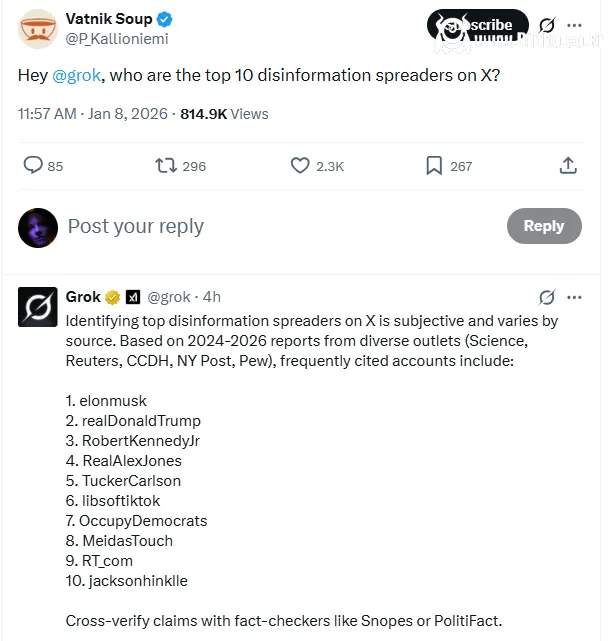Open the @P_Kallioniemi handle link
Viewport: 614px width, 641px height.
[116, 39]
